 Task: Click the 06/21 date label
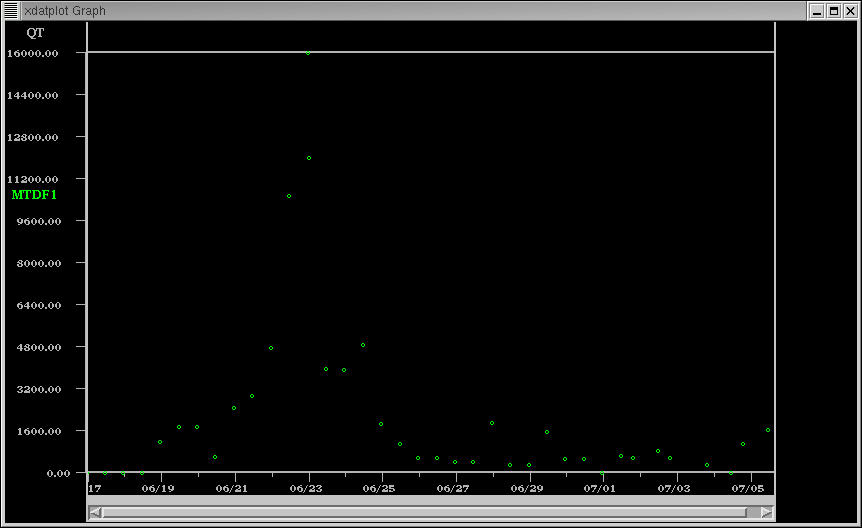pyautogui.click(x=231, y=488)
